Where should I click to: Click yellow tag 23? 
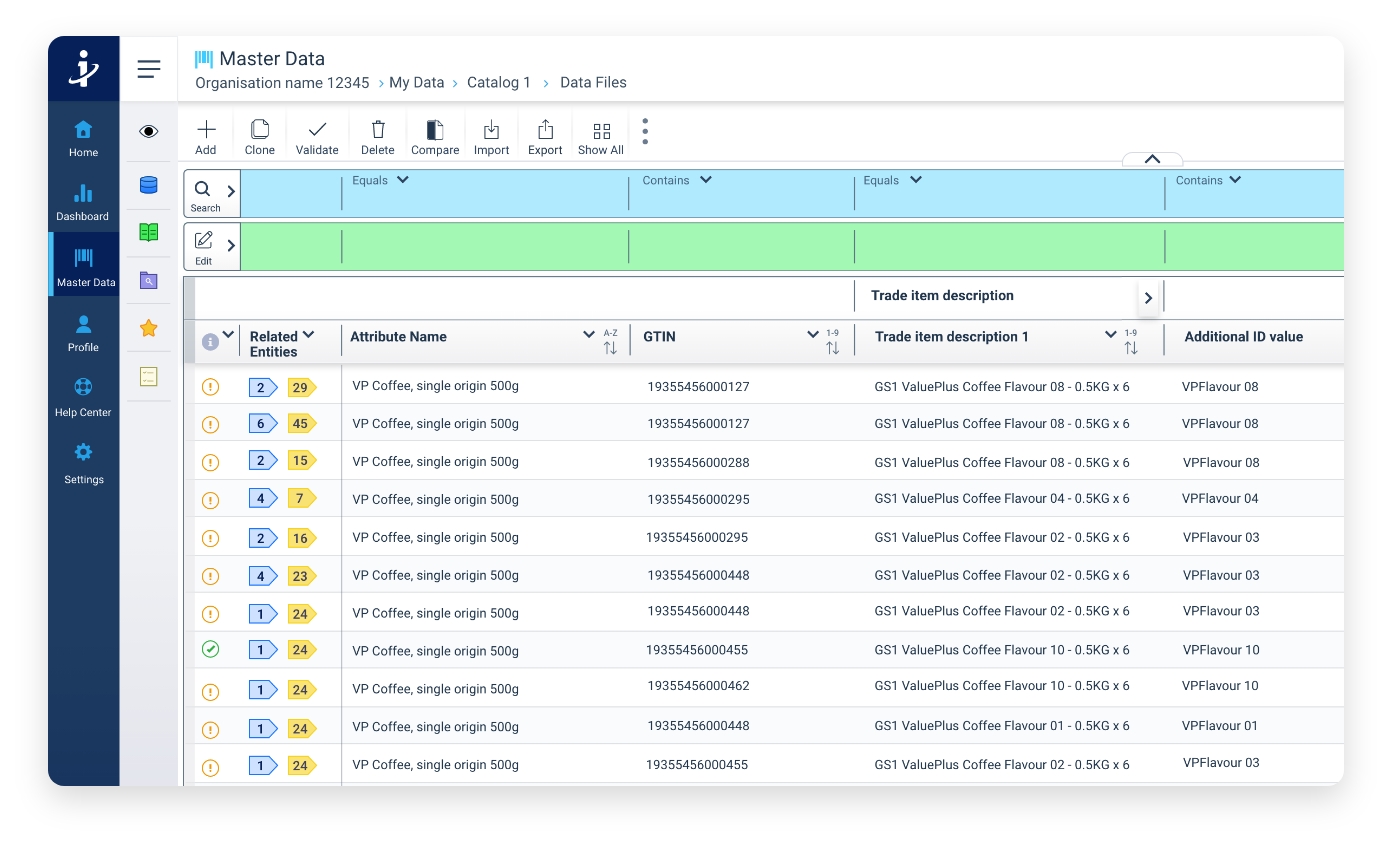301,576
